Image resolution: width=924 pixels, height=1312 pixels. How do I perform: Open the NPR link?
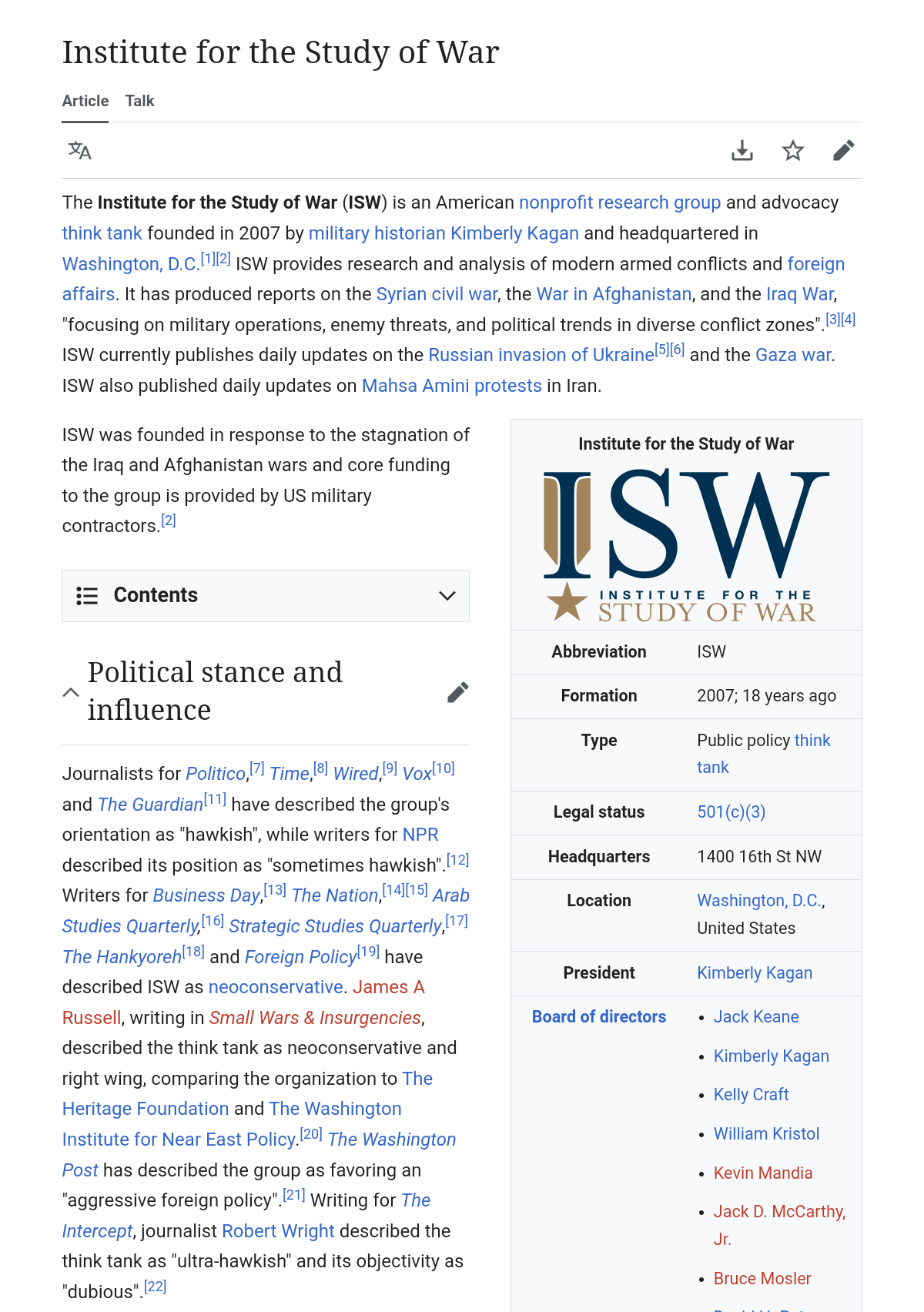pyautogui.click(x=420, y=835)
